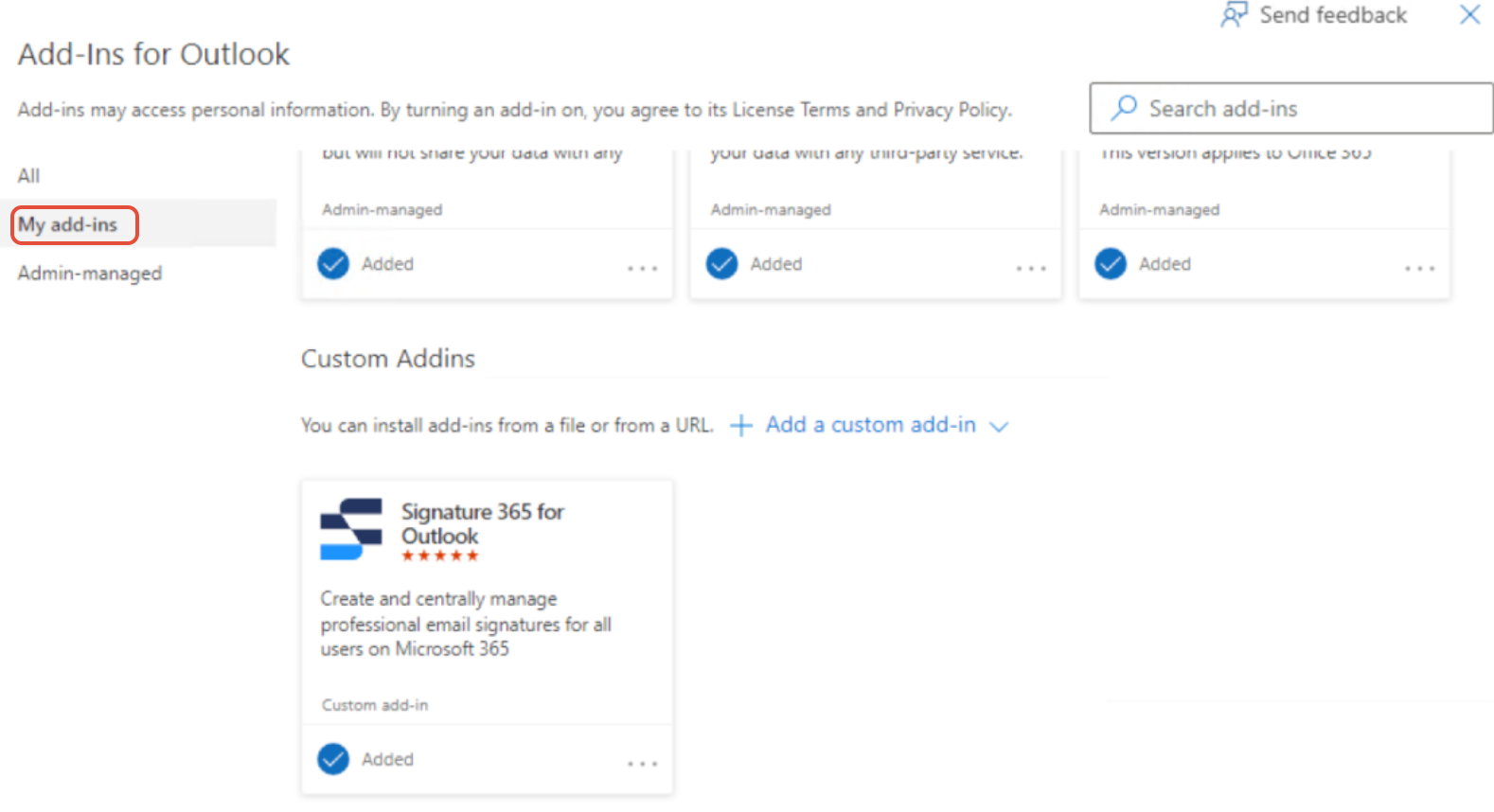Open the ellipsis menu on the first add-in card
Viewport: 1494px width, 812px height.
642,269
